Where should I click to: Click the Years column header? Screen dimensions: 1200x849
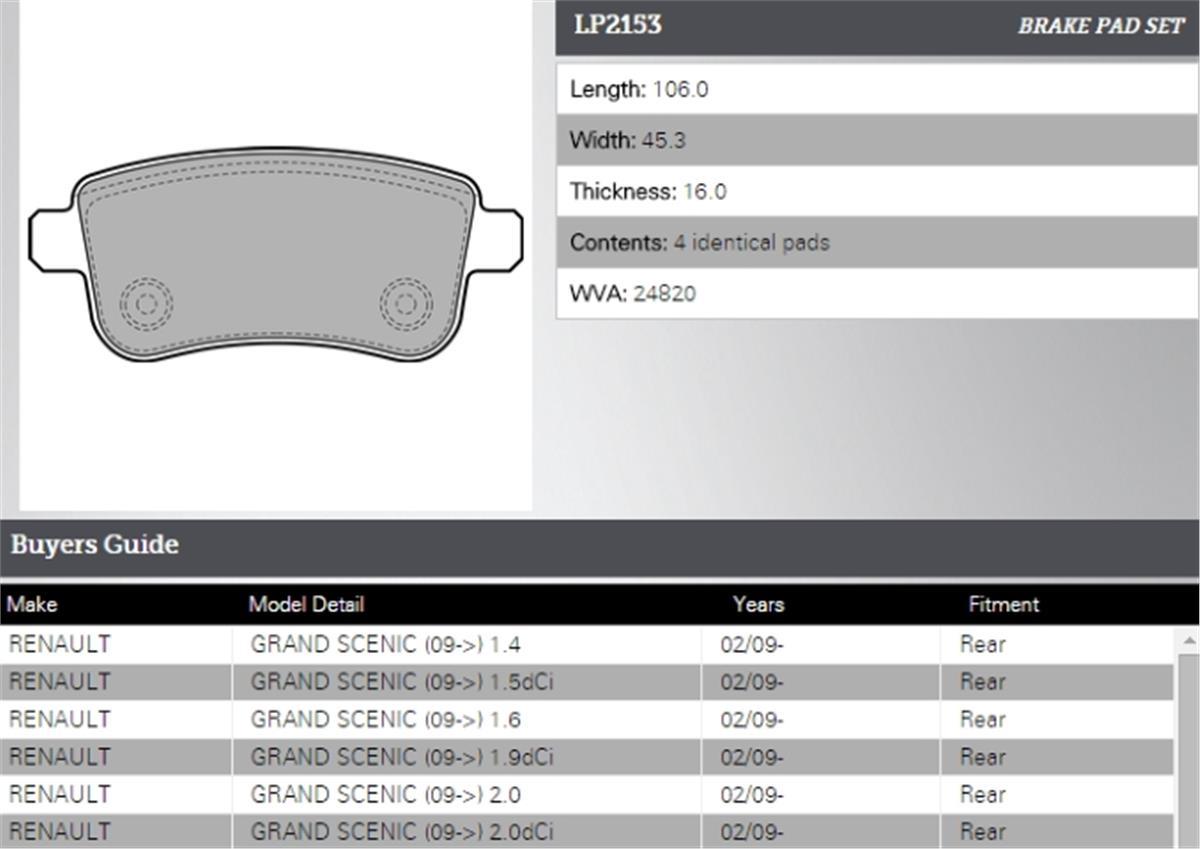click(x=758, y=604)
